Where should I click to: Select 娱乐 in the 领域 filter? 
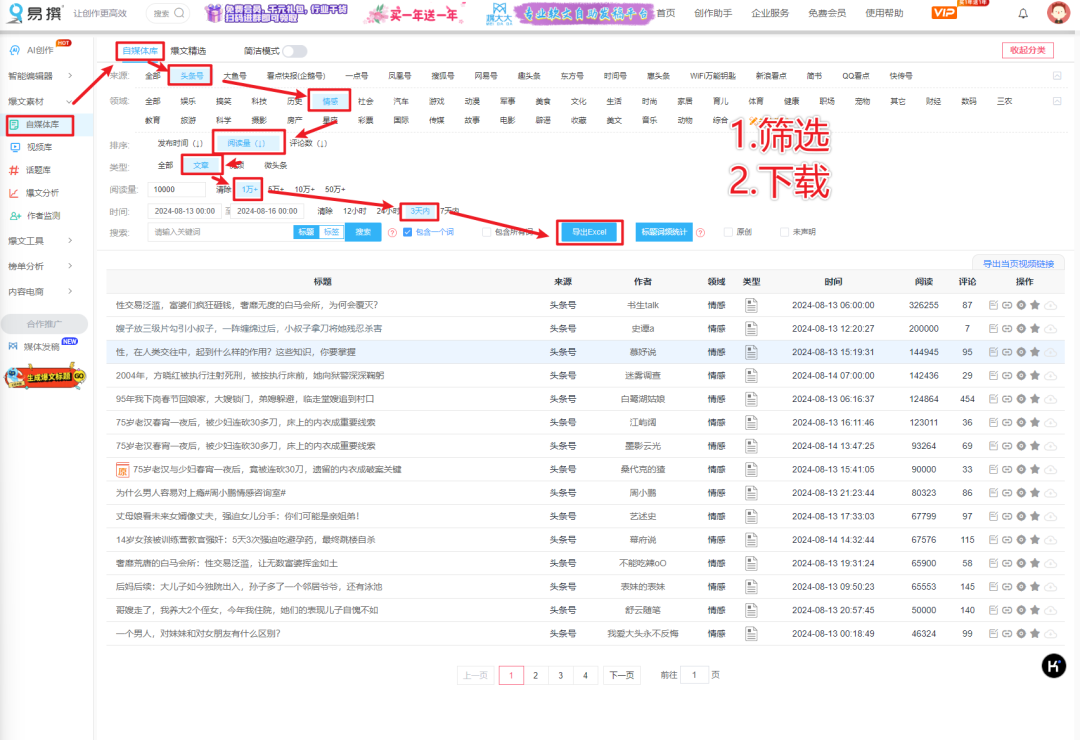188,101
